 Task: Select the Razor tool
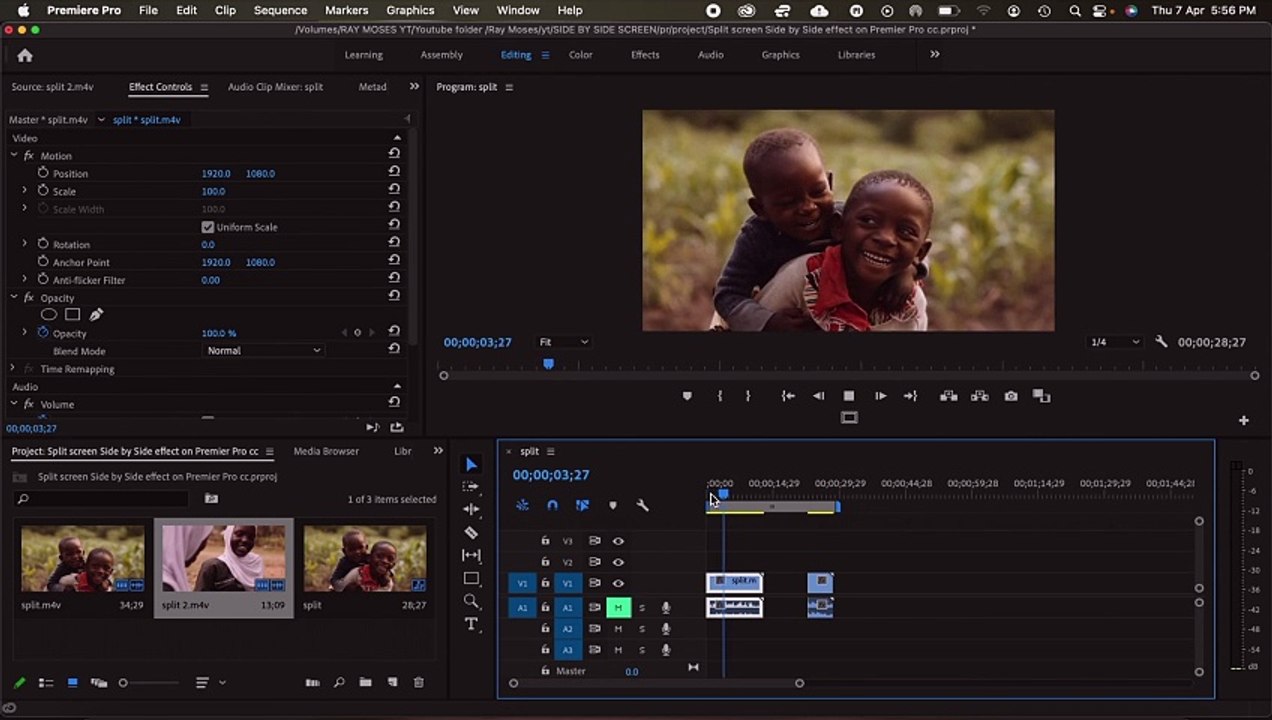471,532
